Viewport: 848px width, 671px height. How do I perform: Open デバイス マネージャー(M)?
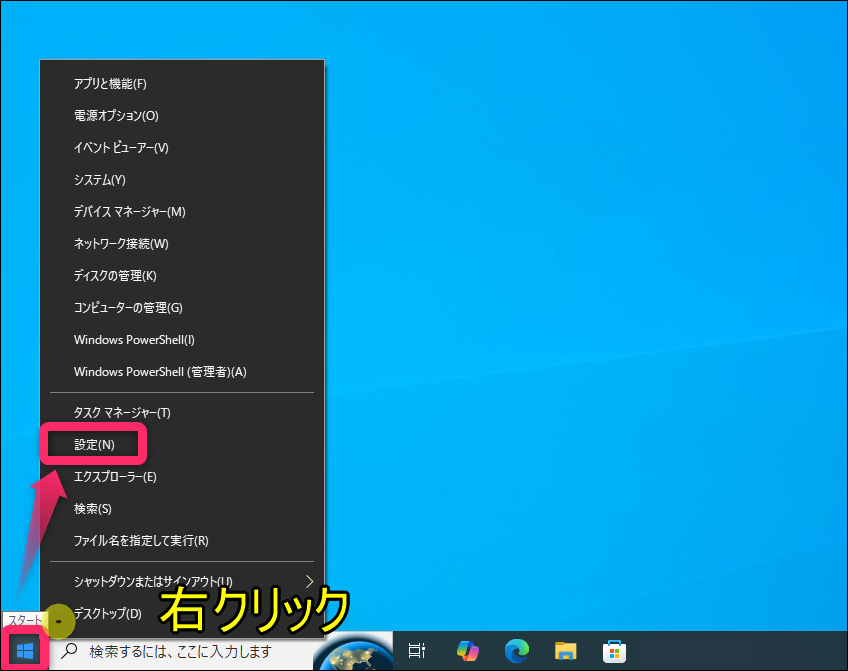point(130,212)
